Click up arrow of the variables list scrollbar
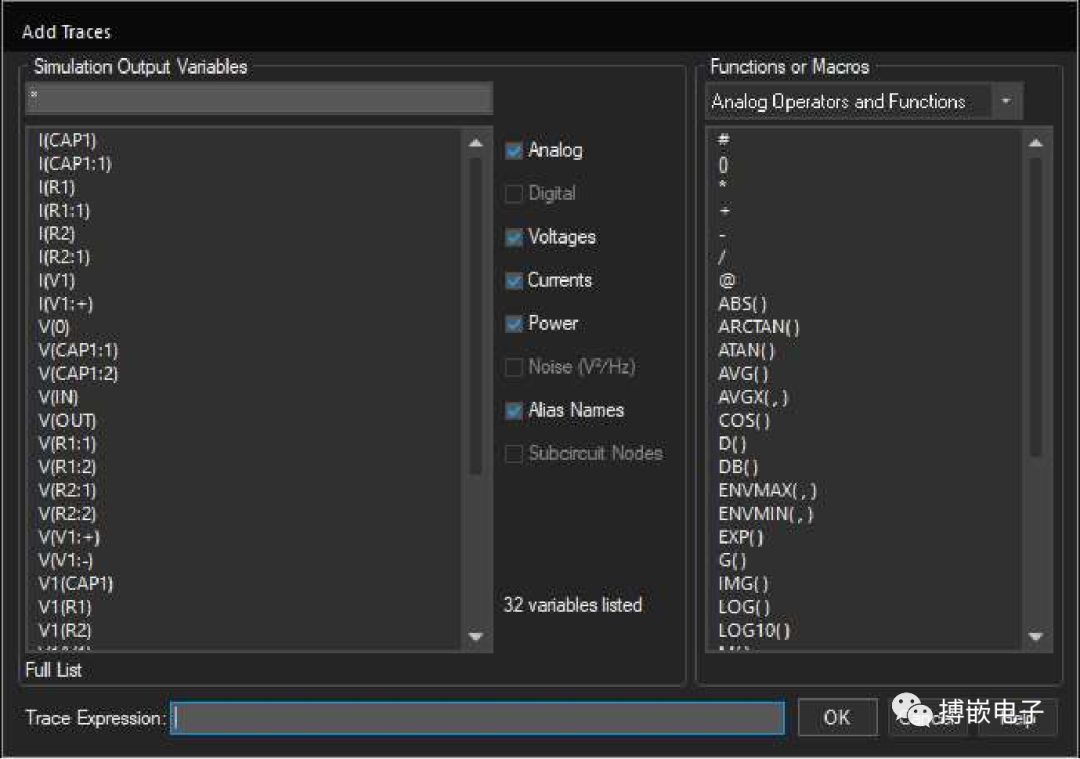Screen dimensions: 1080x759 coord(475,143)
